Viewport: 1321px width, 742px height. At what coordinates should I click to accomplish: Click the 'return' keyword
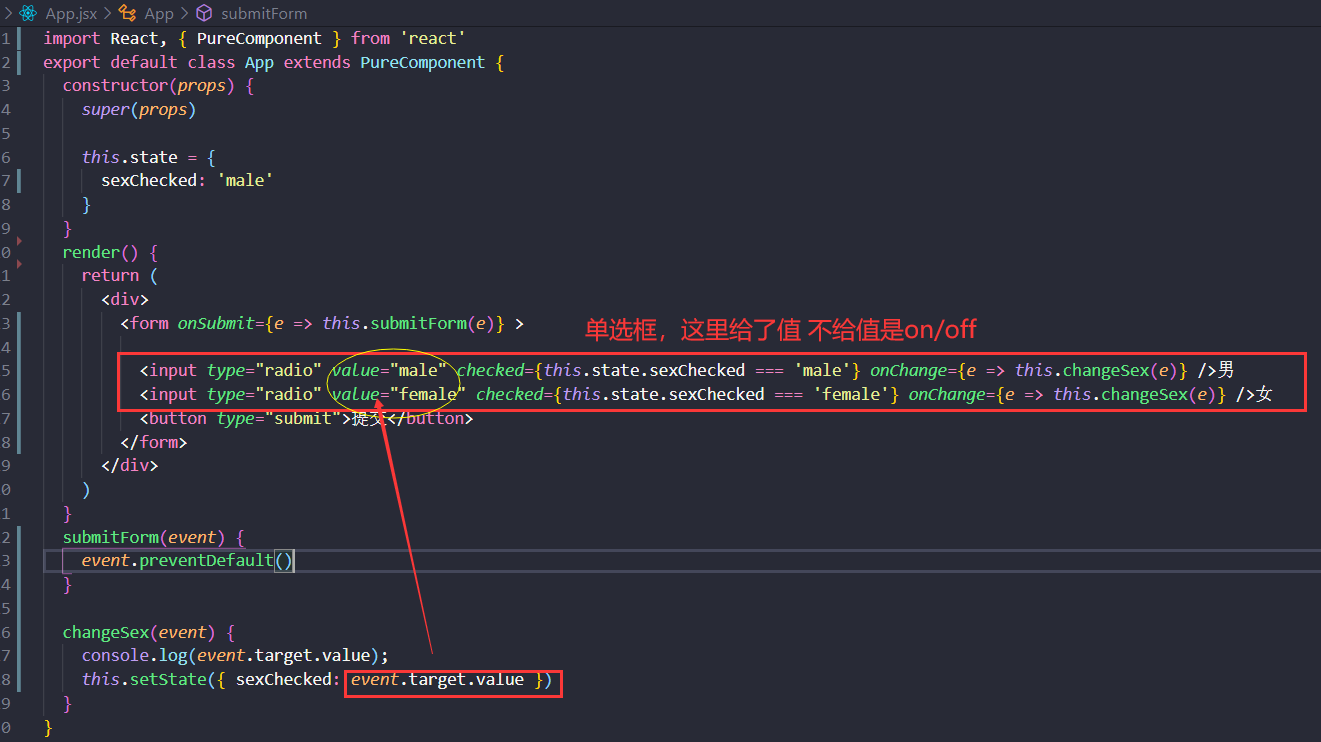[110, 275]
